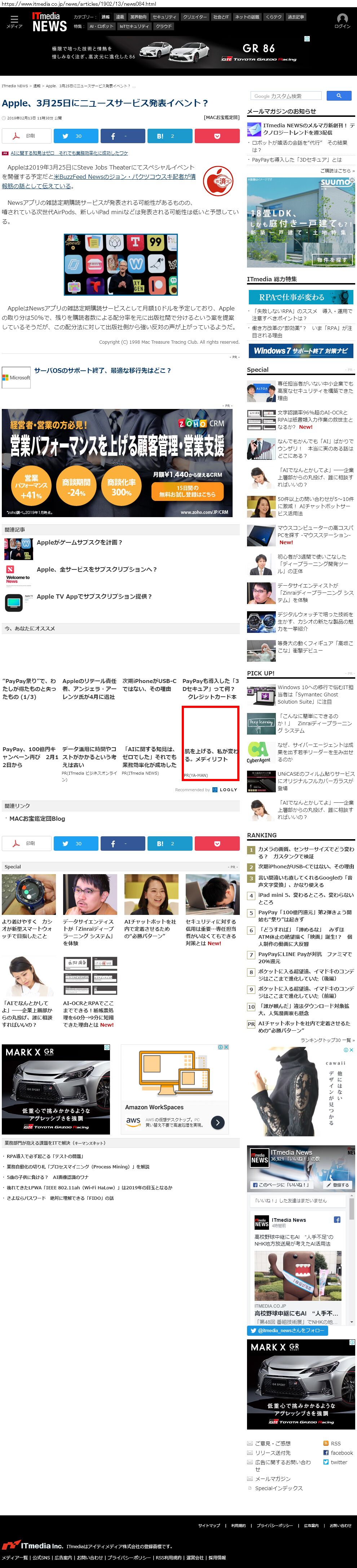357x1568 pixels.
Task: Open the セキュリティ category tab
Action: [164, 17]
